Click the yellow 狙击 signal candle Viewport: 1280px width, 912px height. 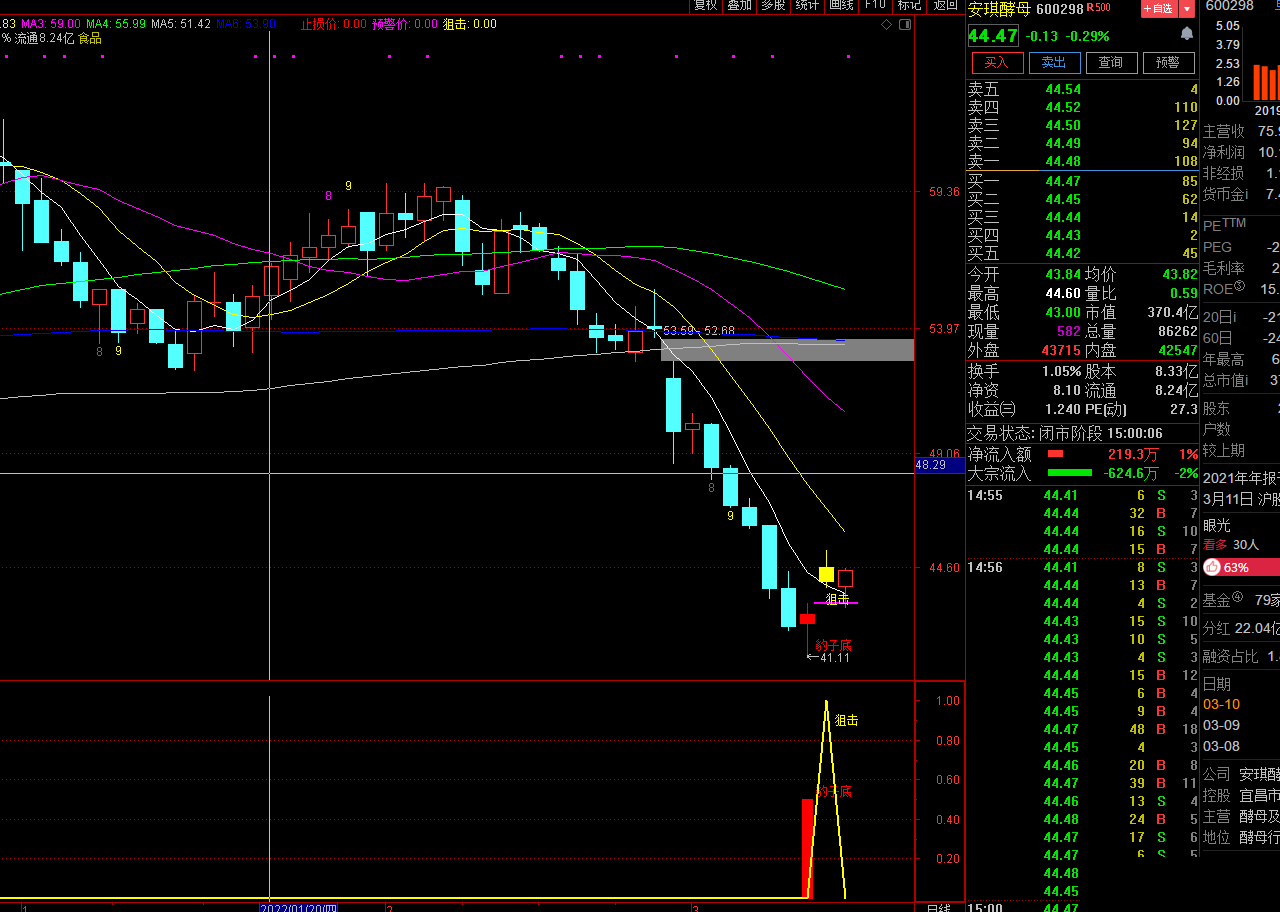pos(826,573)
